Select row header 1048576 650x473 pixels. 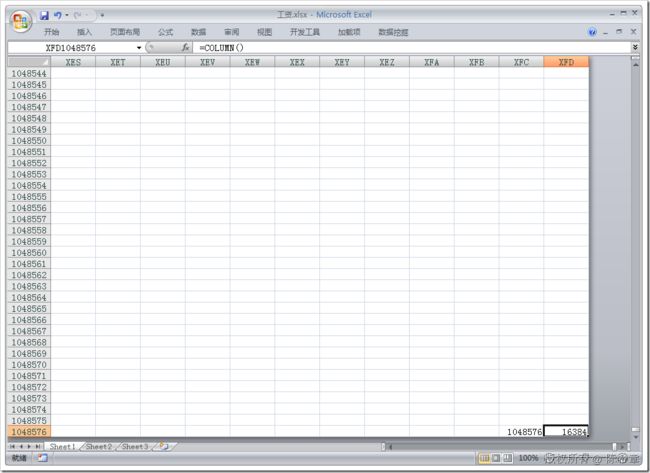[x=29, y=432]
